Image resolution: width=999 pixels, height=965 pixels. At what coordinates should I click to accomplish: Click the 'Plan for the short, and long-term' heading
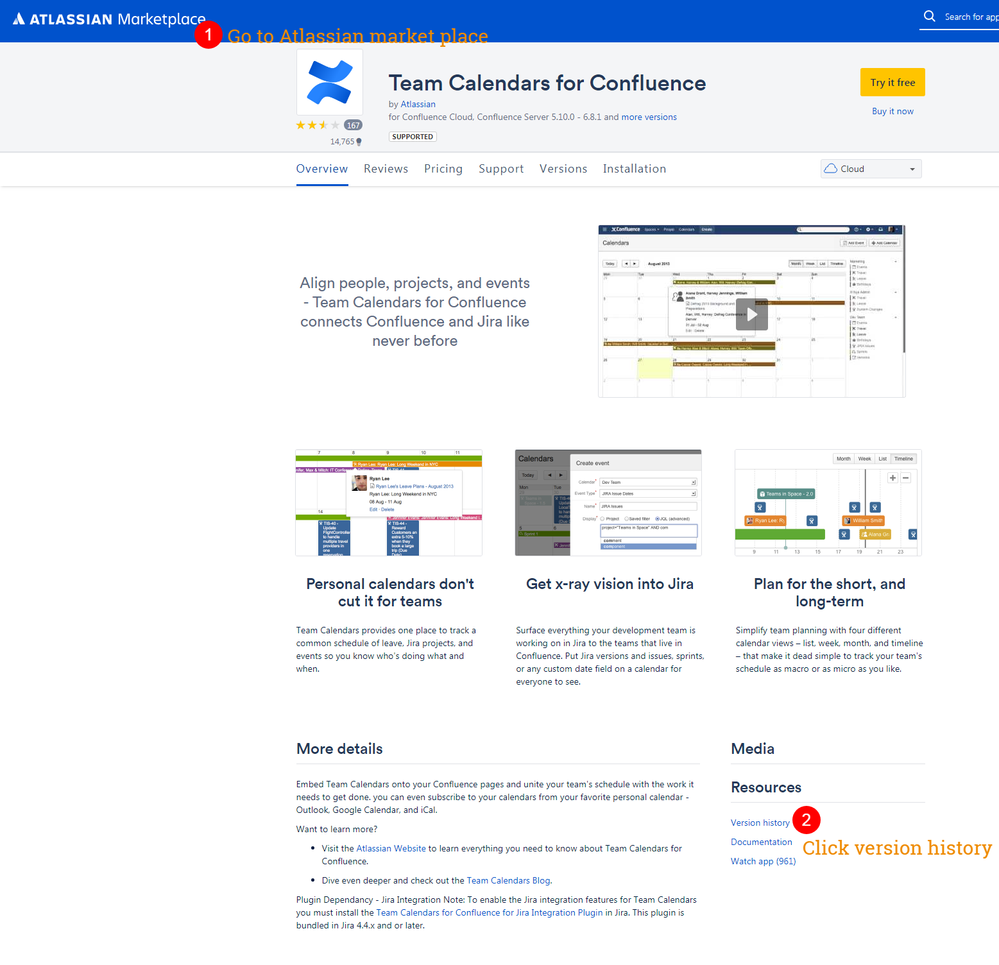point(829,592)
